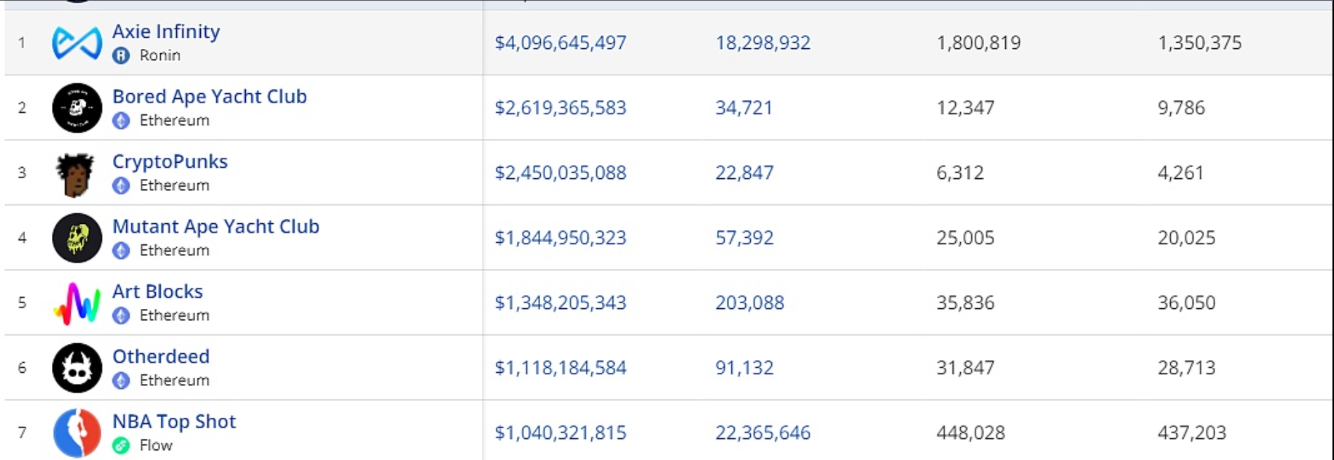Click the Axie Infinity logo icon

tap(77, 43)
